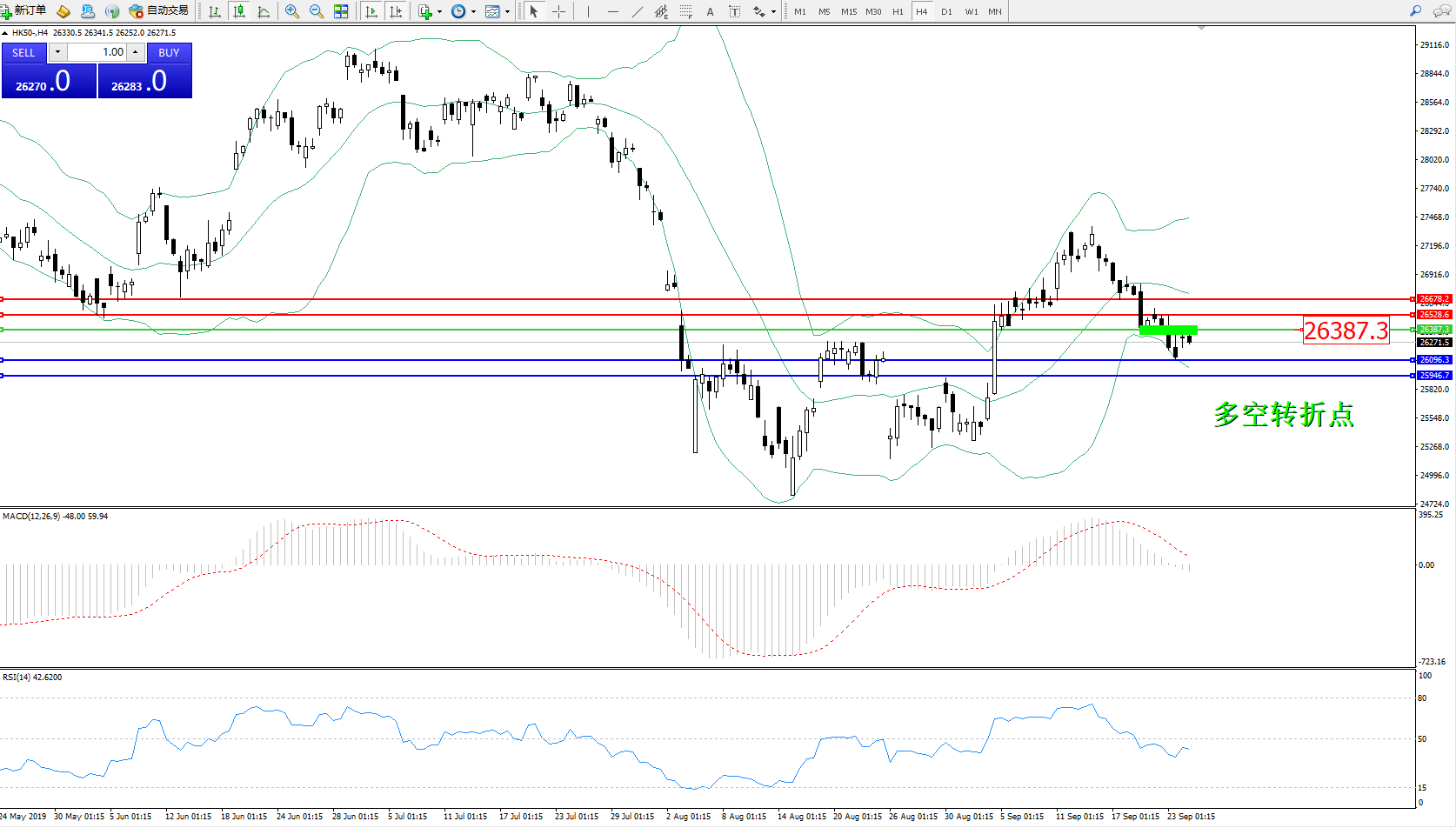
Task: Pick the Fibonacci retracement tool
Action: click(686, 11)
